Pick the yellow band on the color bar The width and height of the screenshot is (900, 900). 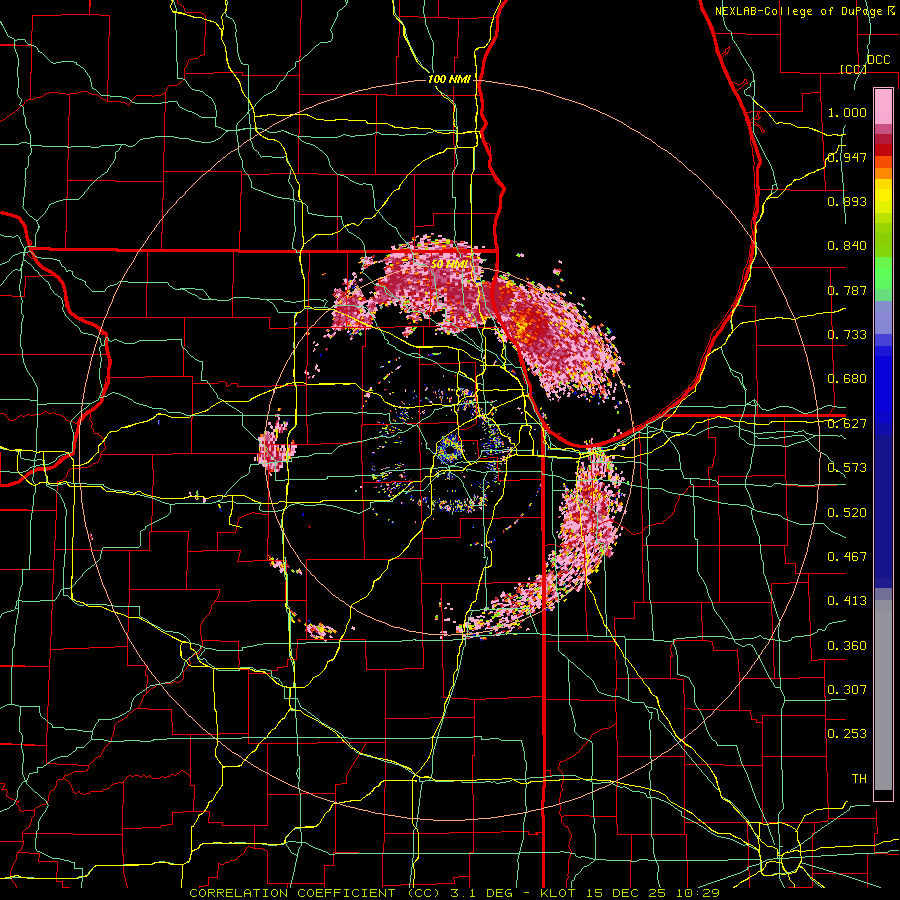click(x=883, y=197)
